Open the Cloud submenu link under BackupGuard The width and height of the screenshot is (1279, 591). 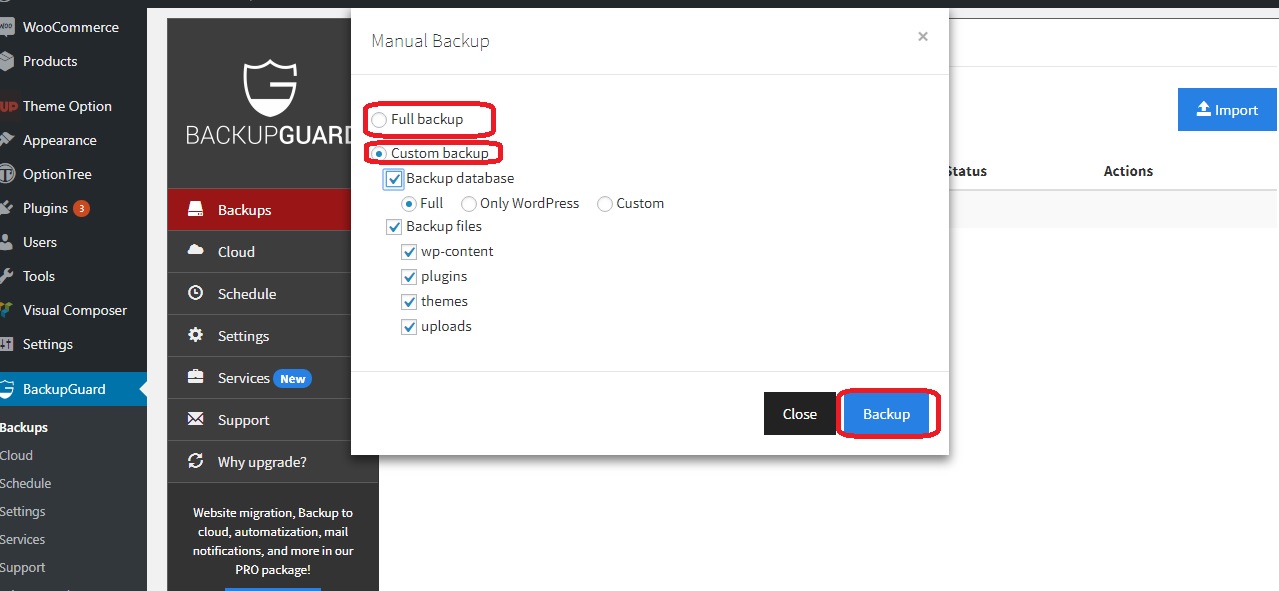[16, 455]
